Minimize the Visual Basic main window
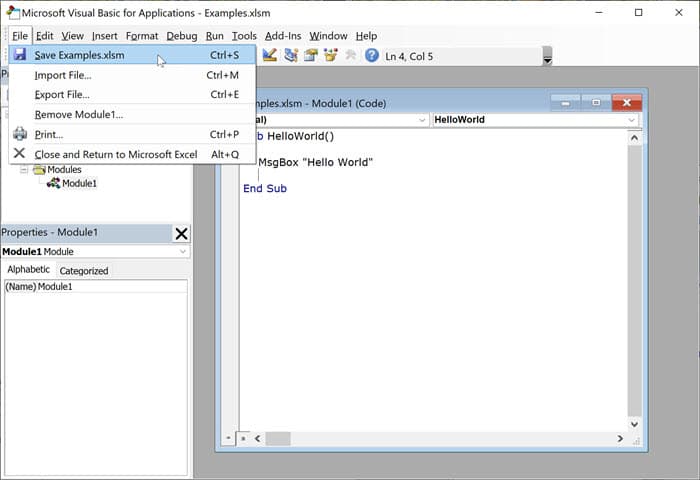Screen dimensions: 700x480 pyautogui.click(x=599, y=13)
